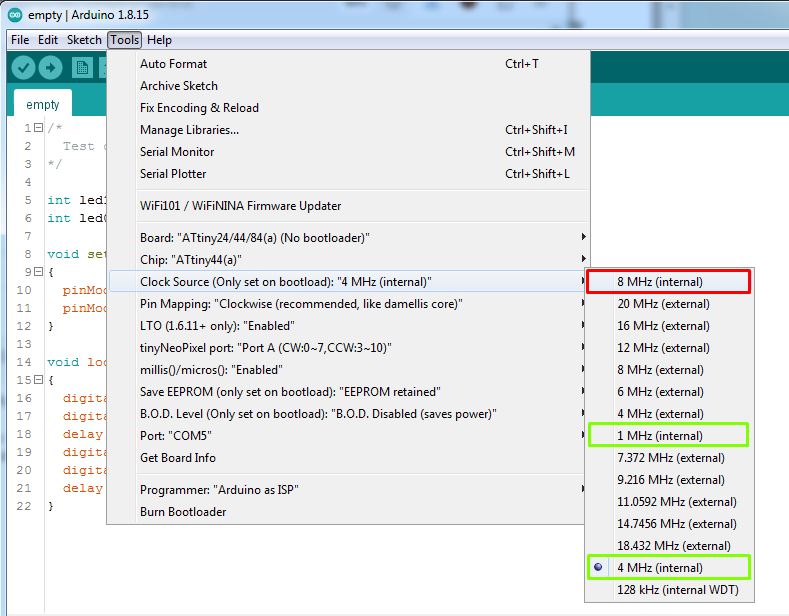Click the Verify checkmark toolbar icon

(23, 67)
